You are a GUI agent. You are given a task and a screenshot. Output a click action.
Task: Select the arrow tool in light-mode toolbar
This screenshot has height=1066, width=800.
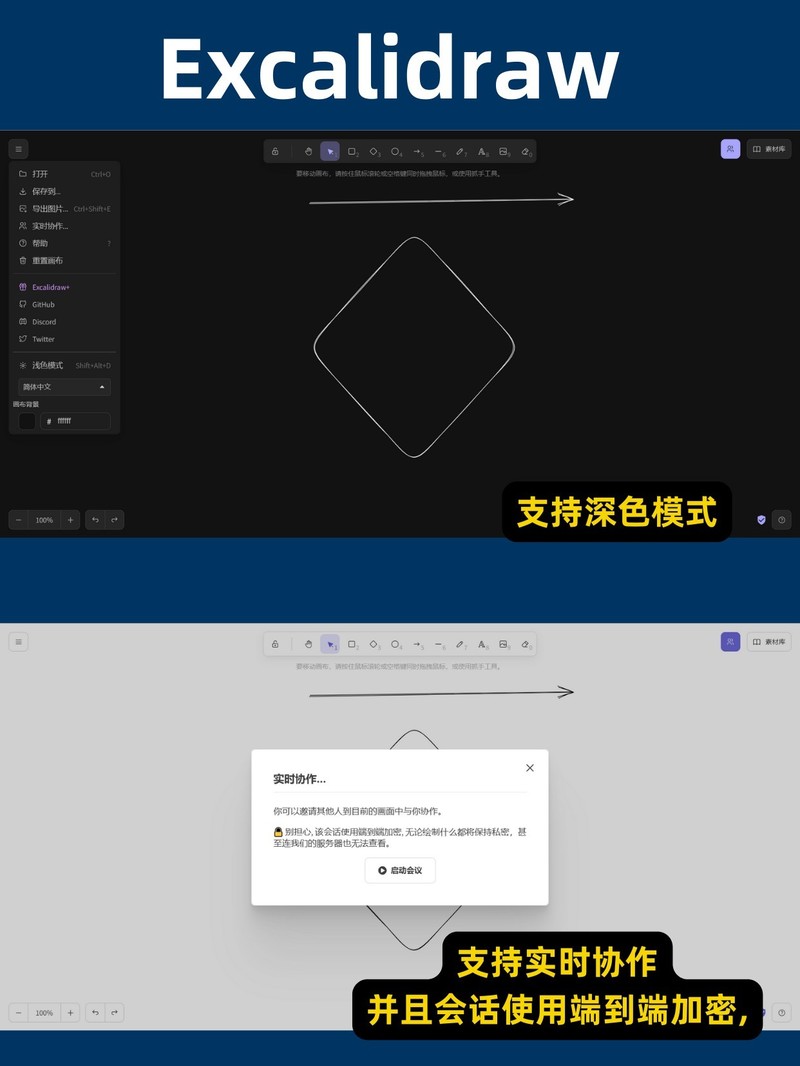pos(417,644)
